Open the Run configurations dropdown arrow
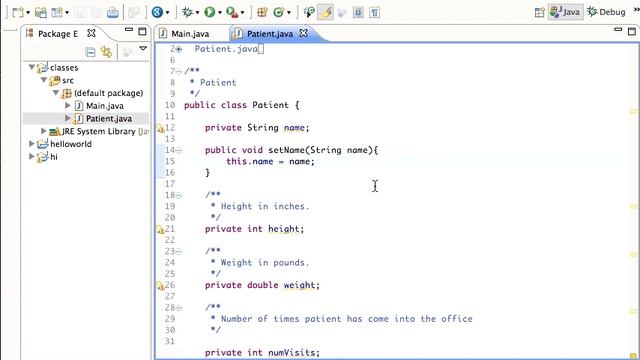This screenshot has height=360, width=640. [x=220, y=13]
